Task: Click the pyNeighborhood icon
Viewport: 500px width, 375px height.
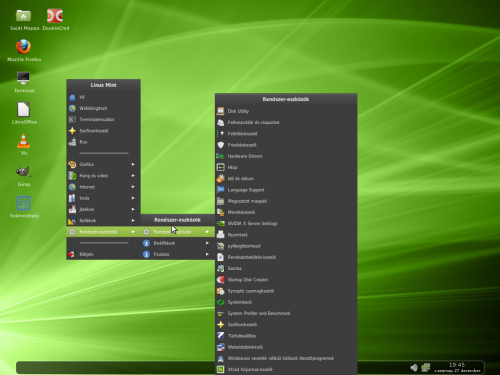Action: click(x=220, y=246)
